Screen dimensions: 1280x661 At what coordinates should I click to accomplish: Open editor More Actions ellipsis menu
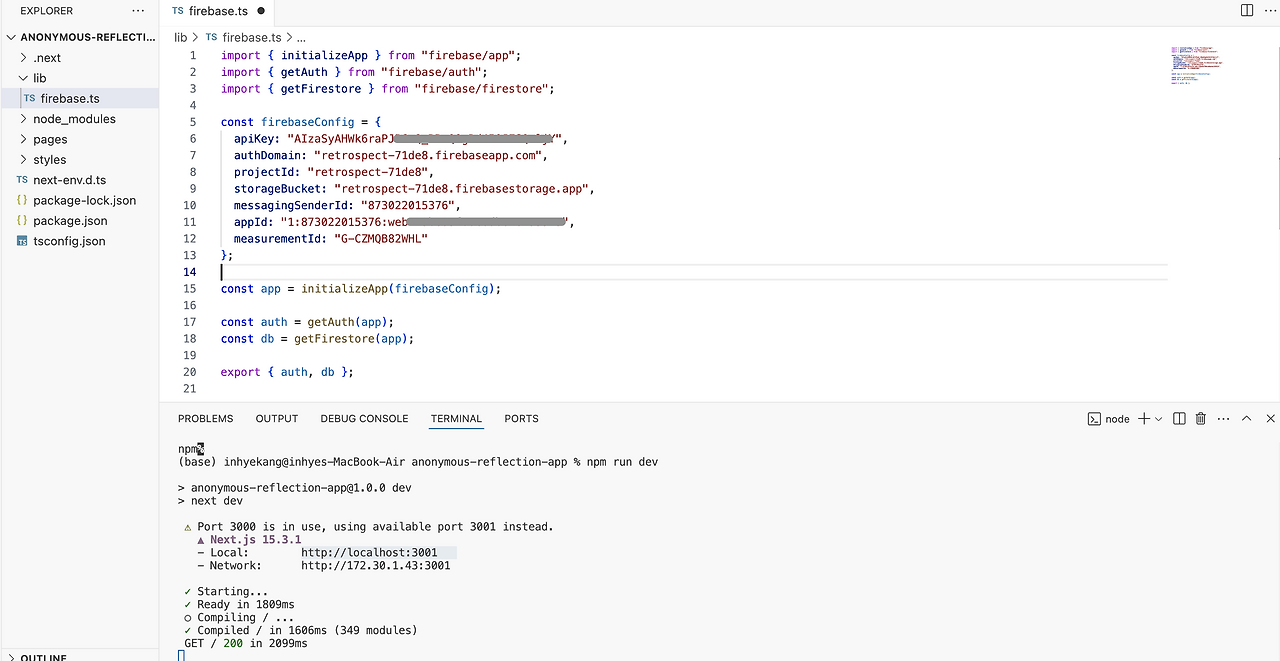(x=1269, y=11)
